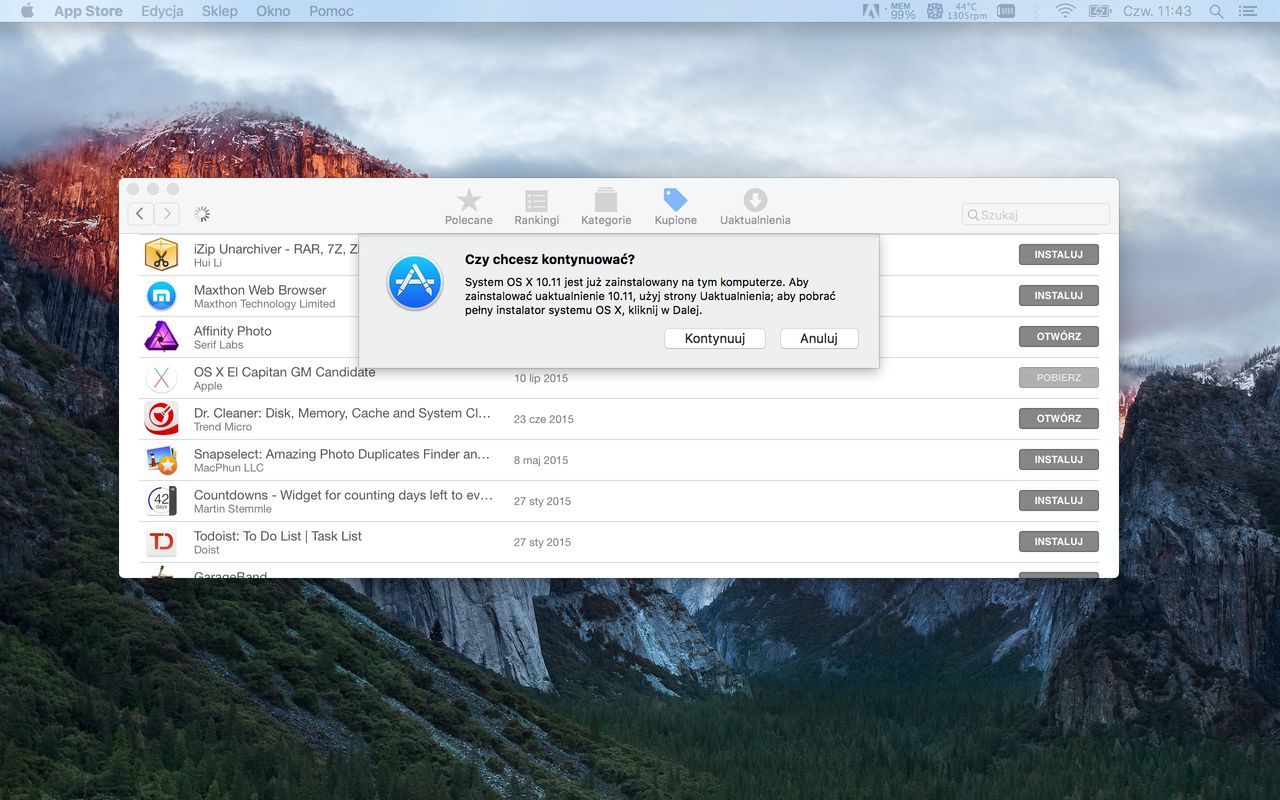Click the Affinity Photo app icon

tap(161, 337)
